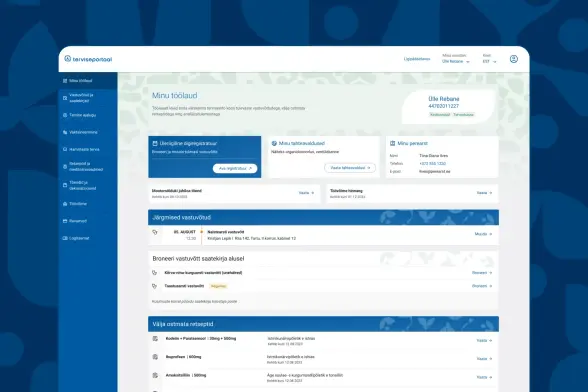This screenshot has height=392, width=588.
Task: Click Broneeri for Taastusarsti vastuvõtt
Action: point(482,286)
